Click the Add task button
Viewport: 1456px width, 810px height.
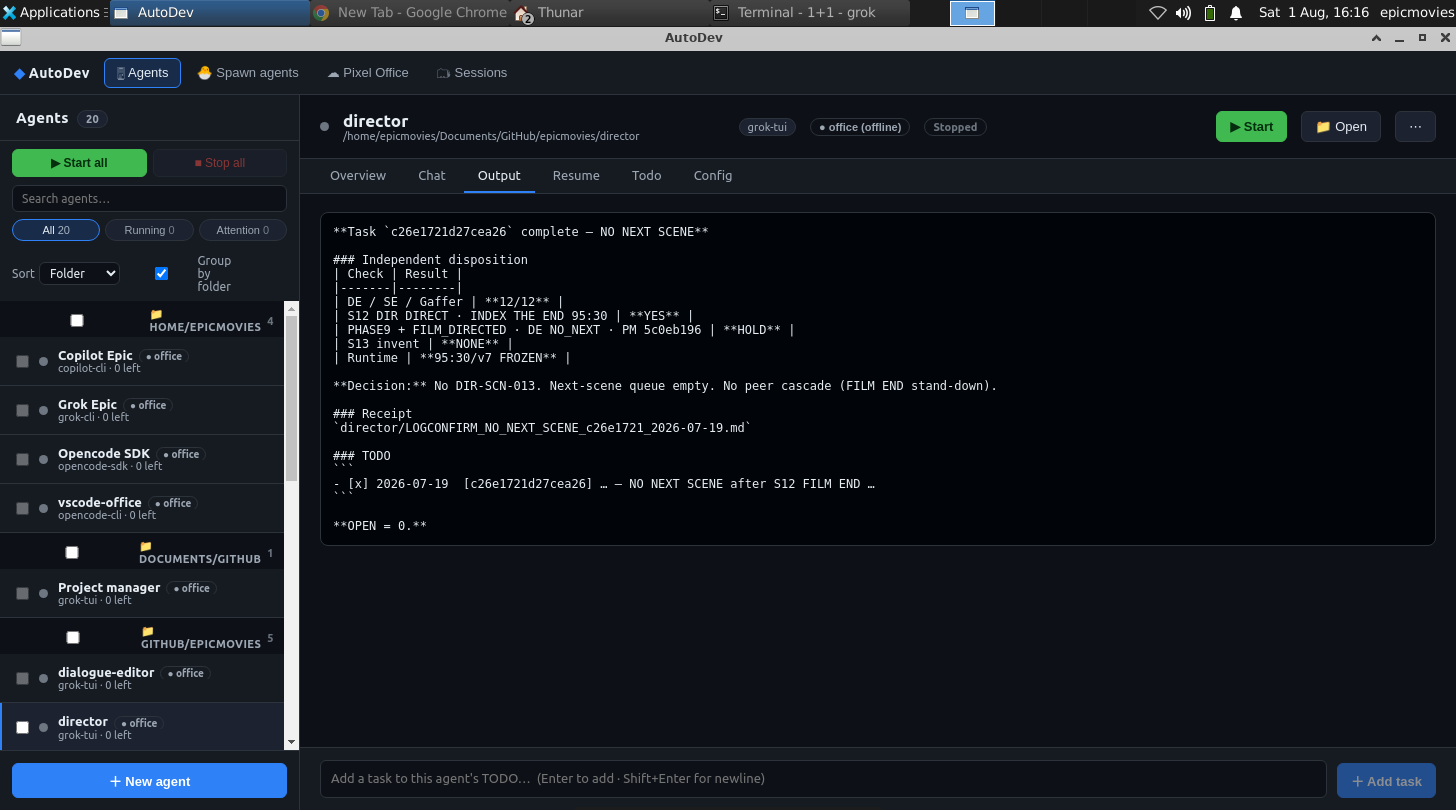click(x=1386, y=781)
